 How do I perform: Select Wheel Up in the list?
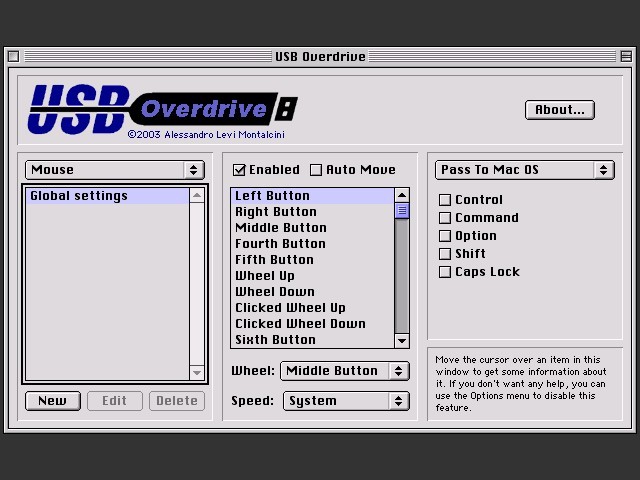313,276
